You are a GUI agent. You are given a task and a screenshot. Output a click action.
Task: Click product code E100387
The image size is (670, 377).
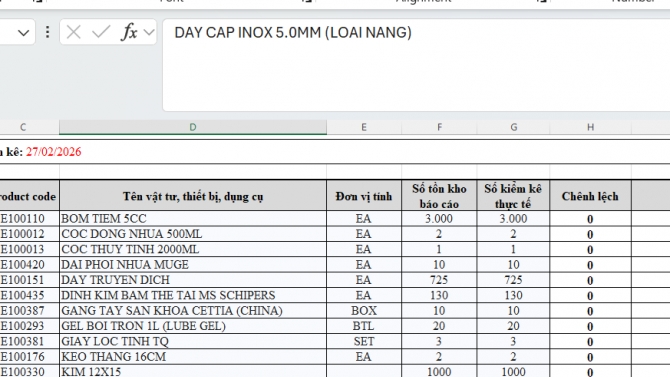(x=29, y=311)
